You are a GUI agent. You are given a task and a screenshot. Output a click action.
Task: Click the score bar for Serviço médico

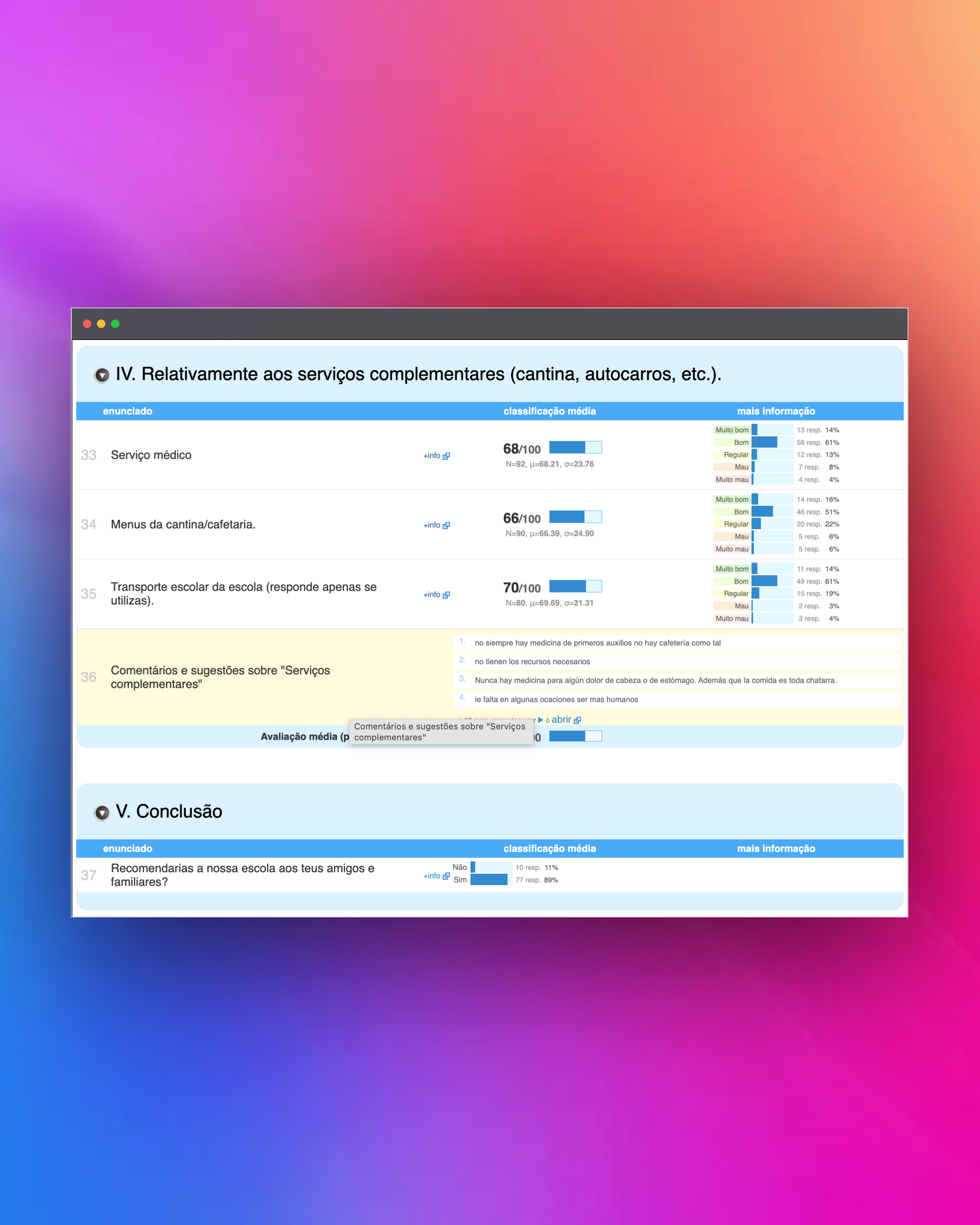coord(575,447)
